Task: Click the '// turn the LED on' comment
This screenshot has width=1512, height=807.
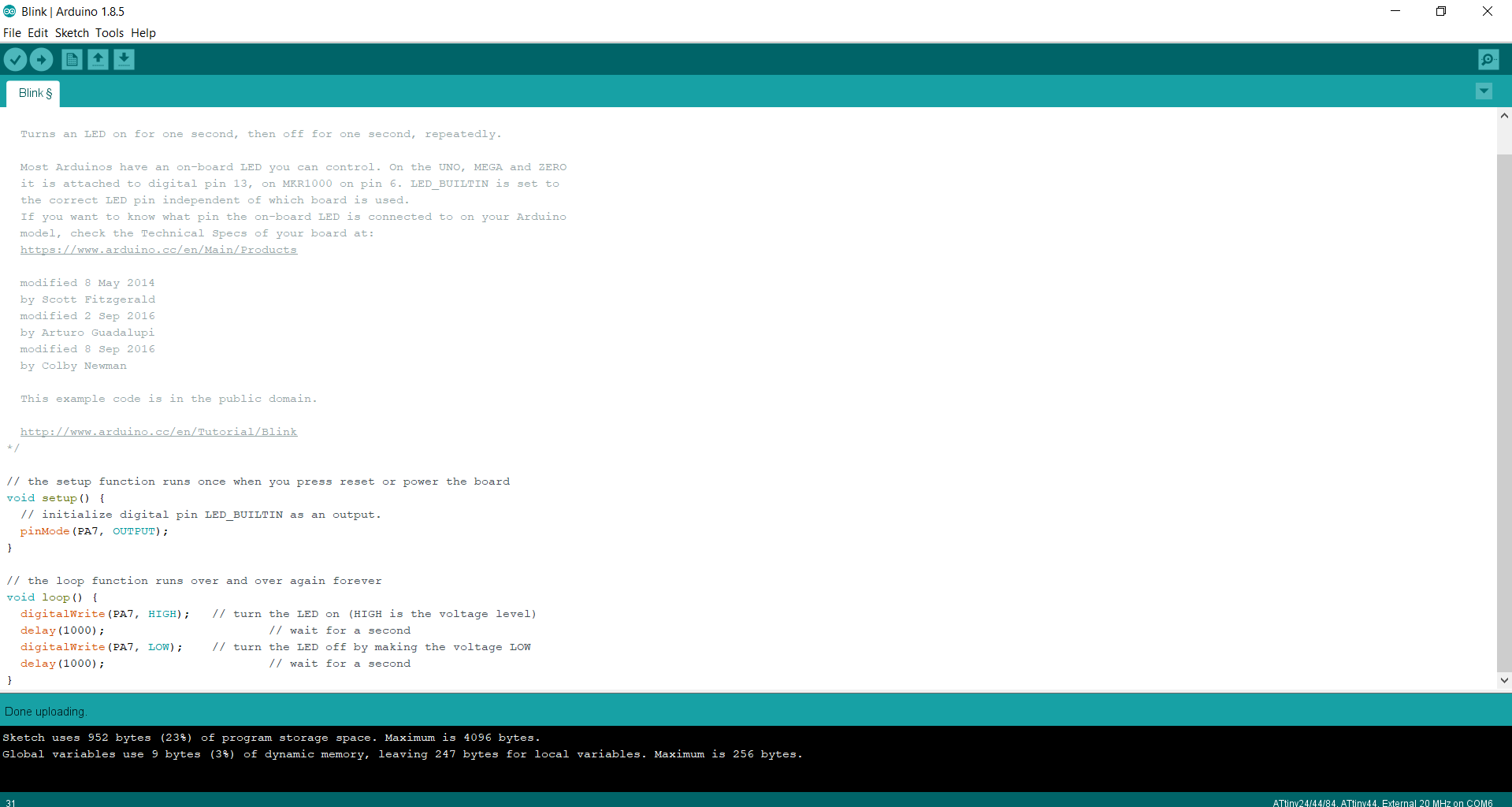Action: (x=374, y=614)
